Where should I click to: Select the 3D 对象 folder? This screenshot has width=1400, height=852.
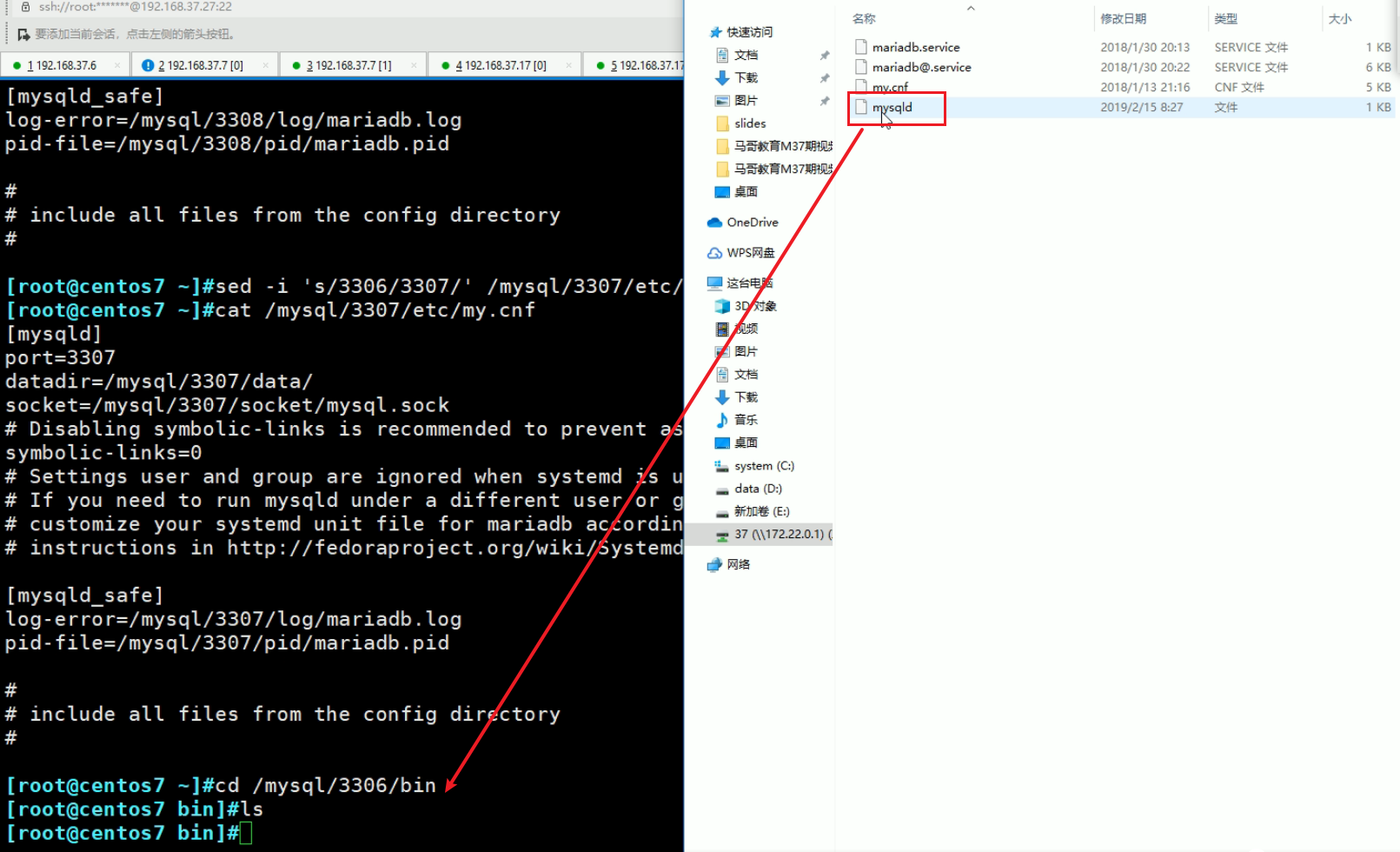[x=754, y=306]
